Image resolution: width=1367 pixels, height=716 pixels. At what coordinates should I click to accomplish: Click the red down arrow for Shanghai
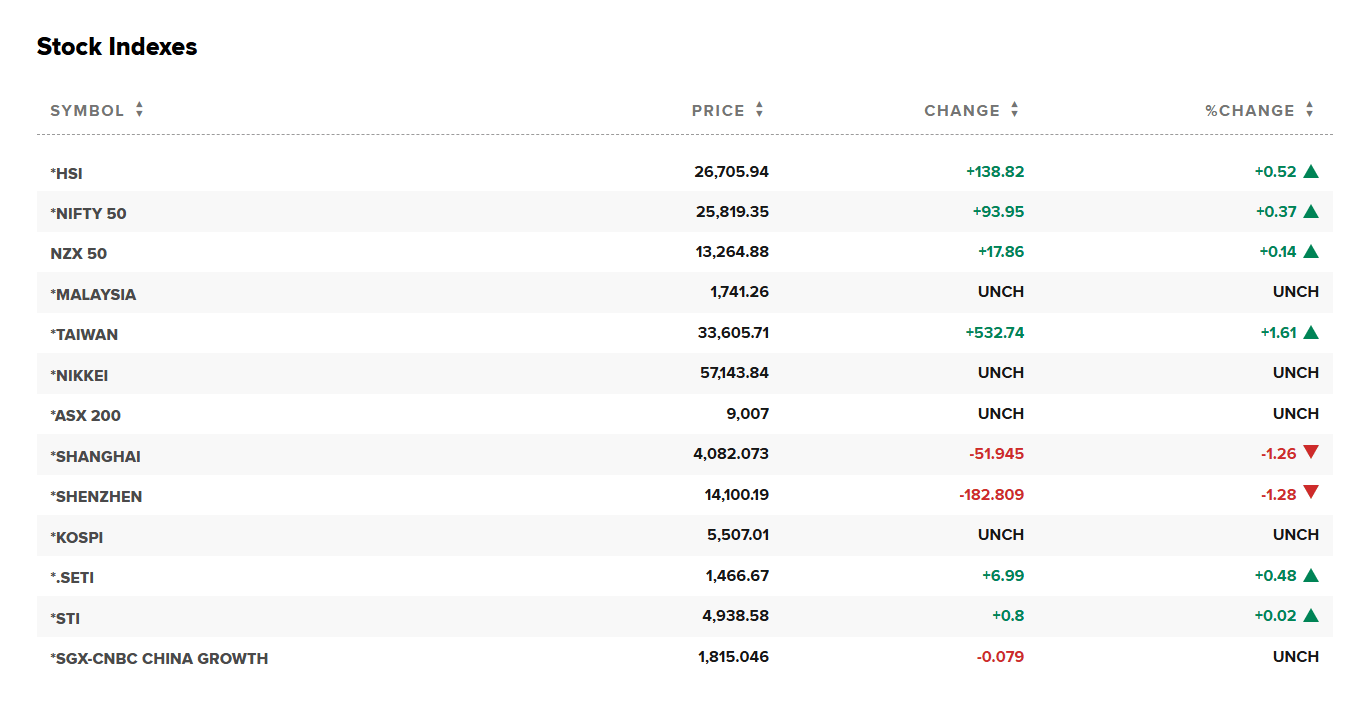click(x=1311, y=452)
